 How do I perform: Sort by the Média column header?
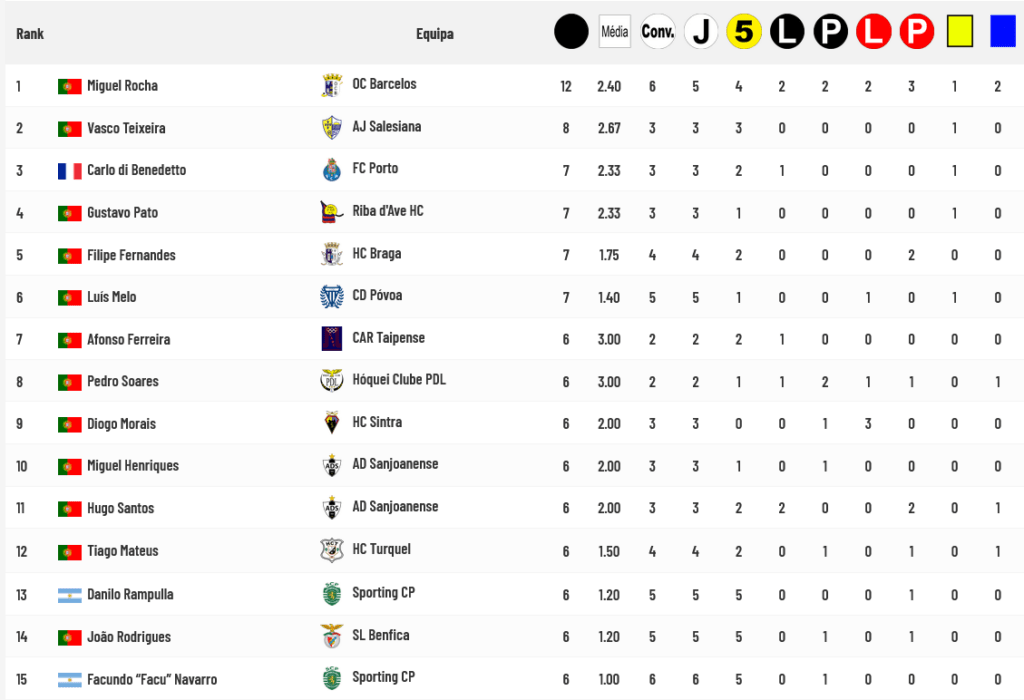[614, 33]
